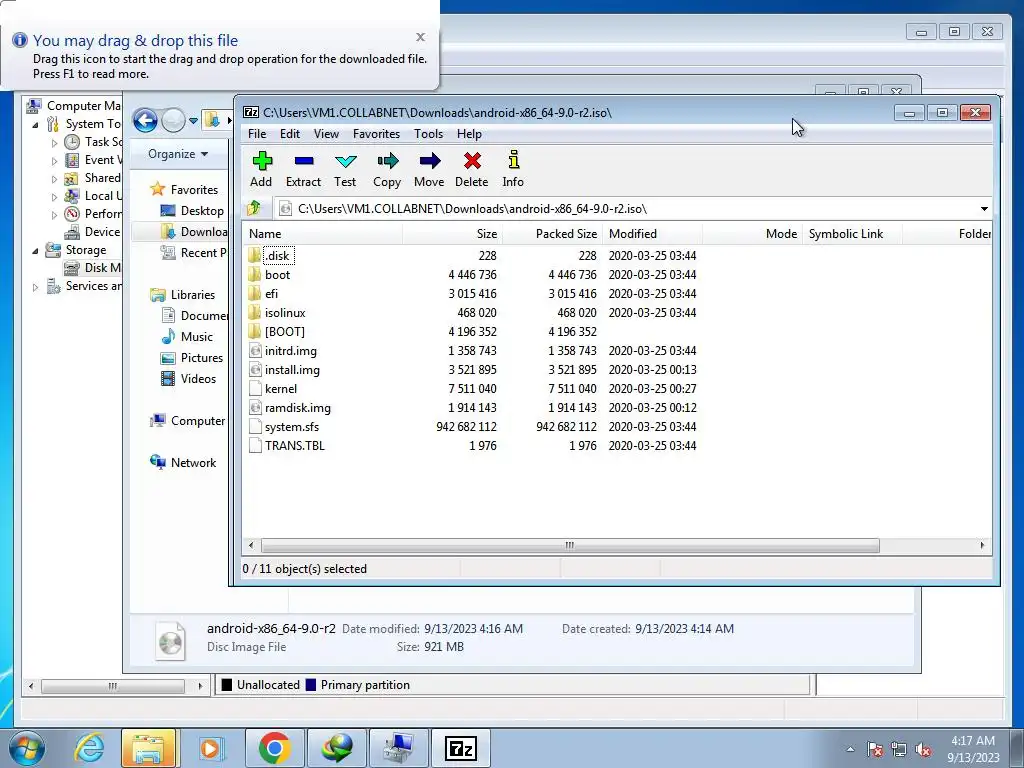Select the [BOOT] folder

(277, 332)
